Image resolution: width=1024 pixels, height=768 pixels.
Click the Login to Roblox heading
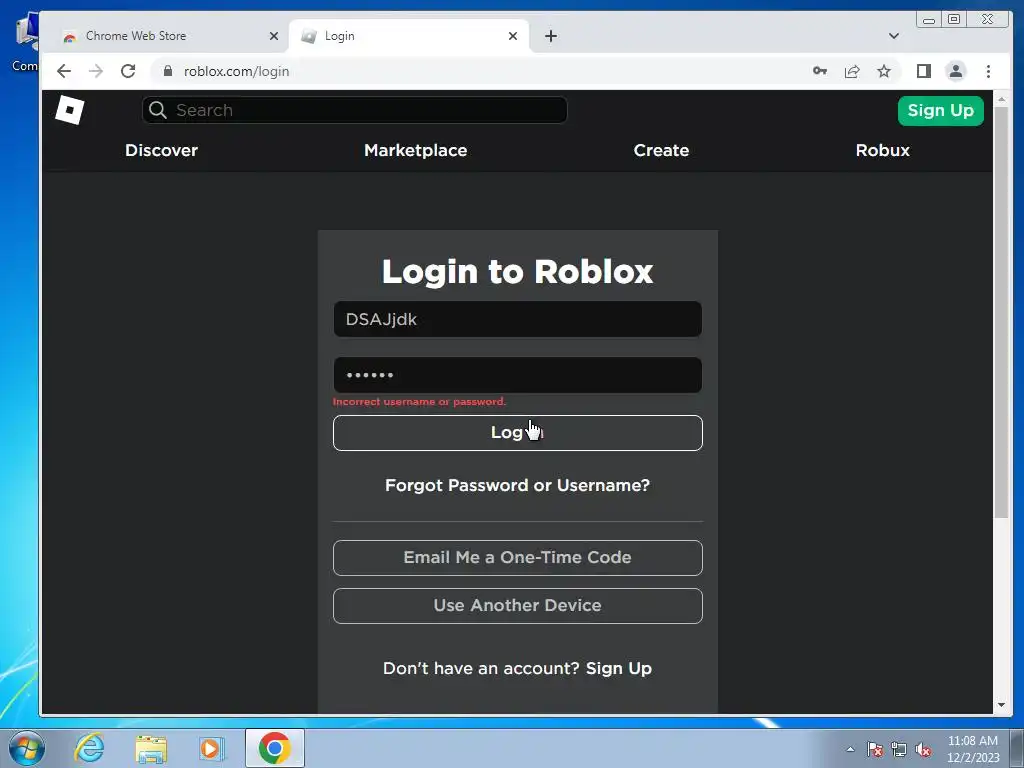517,271
